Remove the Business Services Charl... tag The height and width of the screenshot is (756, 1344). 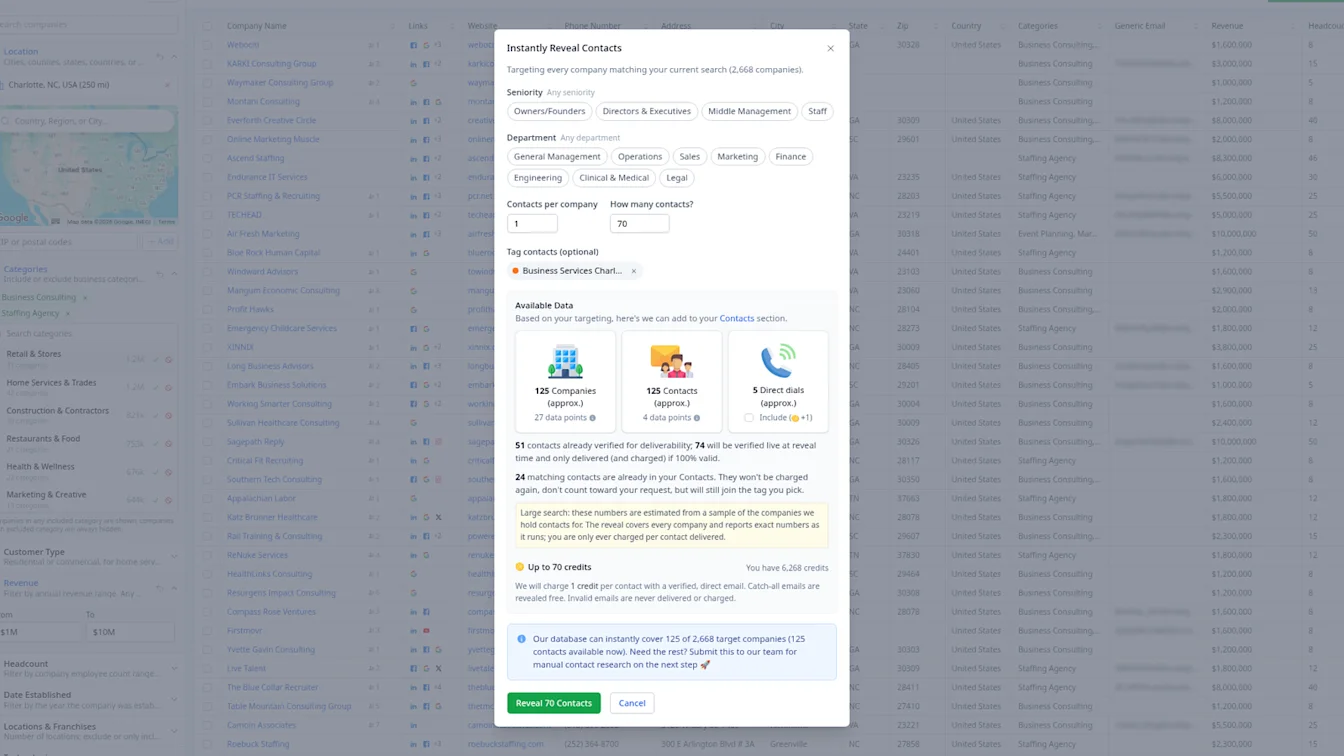633,271
